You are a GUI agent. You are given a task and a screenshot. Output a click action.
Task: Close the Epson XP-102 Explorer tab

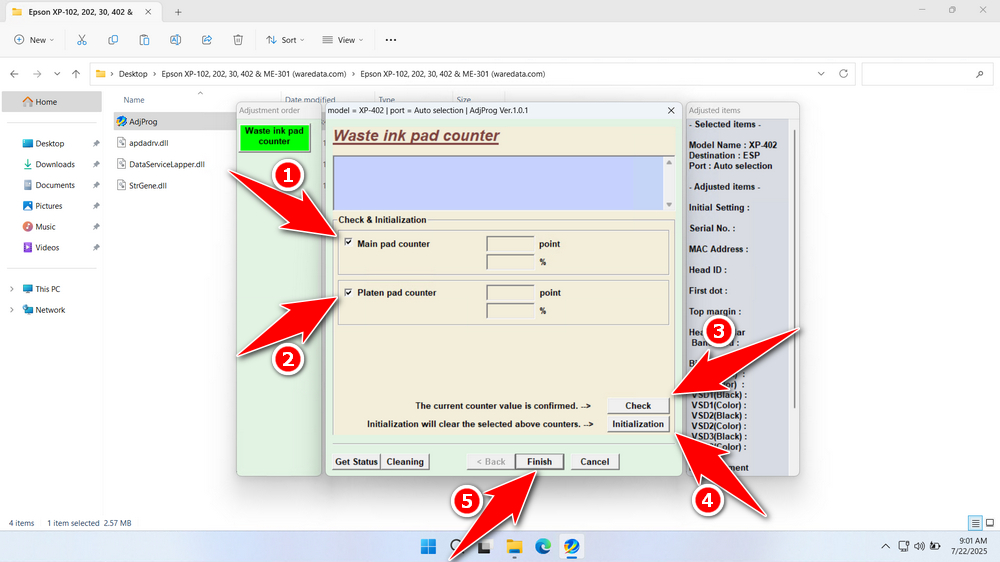coord(148,12)
